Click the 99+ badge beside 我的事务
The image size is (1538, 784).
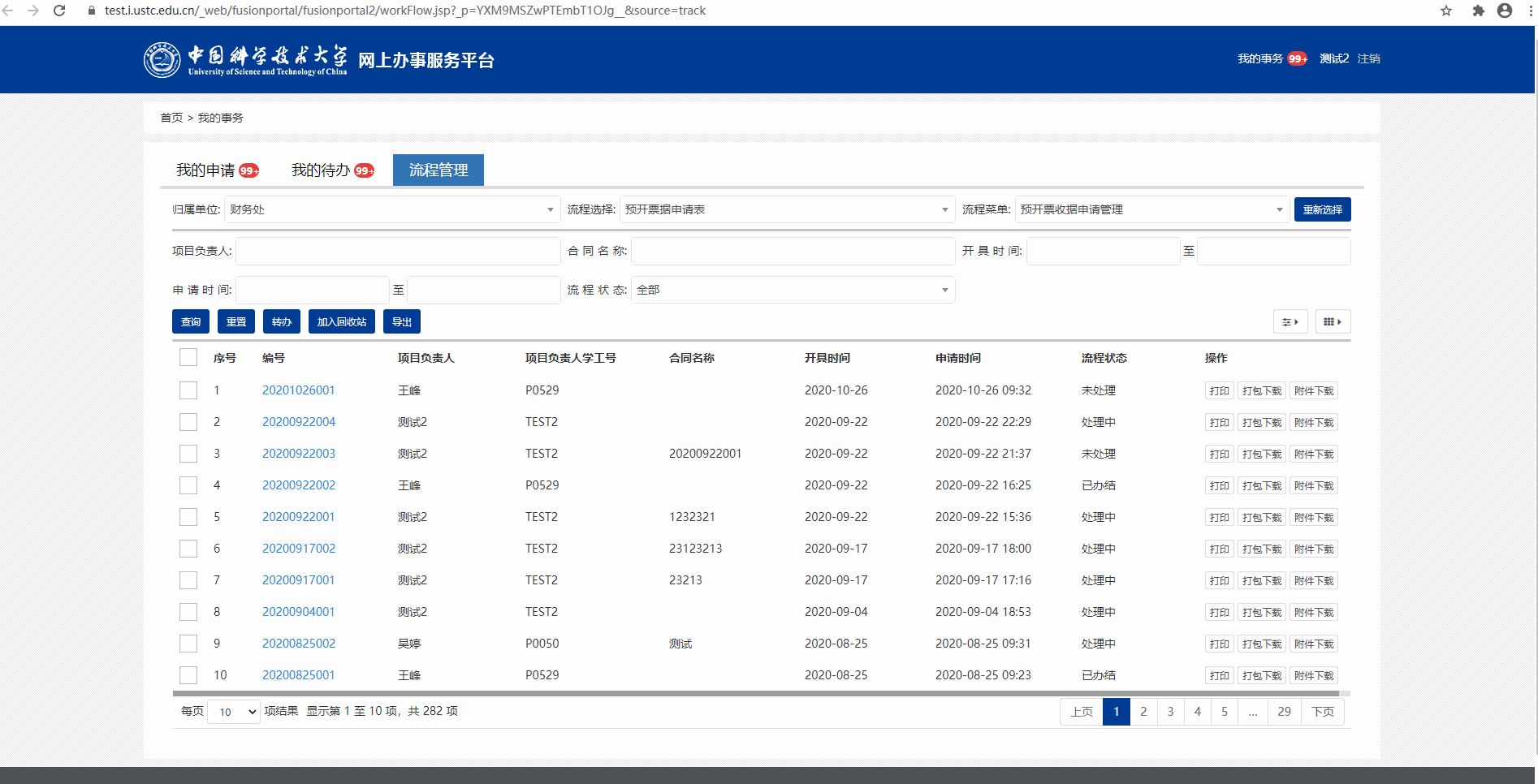pos(1298,58)
